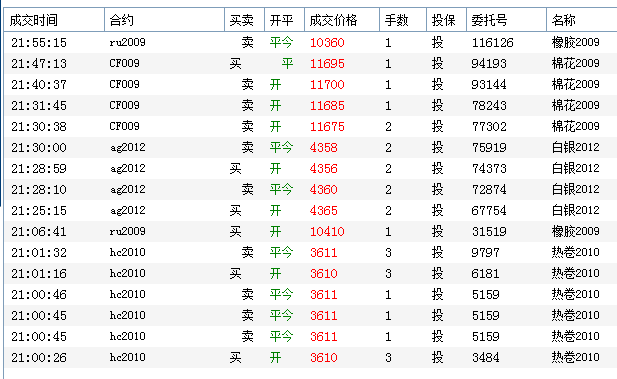Image resolution: width=617 pixels, height=379 pixels.
Task: Click the price cell 11685
Action: click(327, 105)
